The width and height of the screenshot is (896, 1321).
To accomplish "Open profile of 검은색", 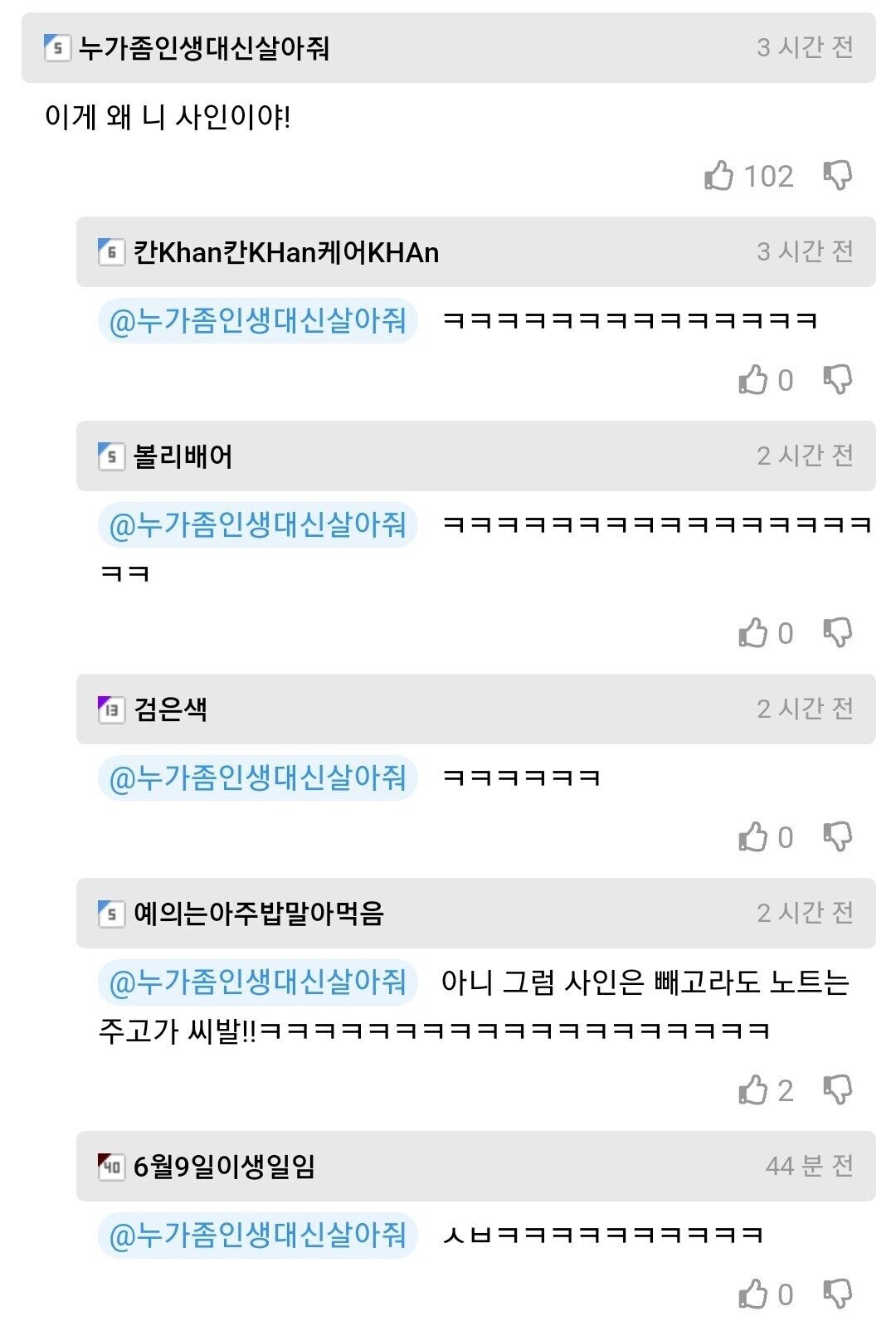I will (170, 709).
